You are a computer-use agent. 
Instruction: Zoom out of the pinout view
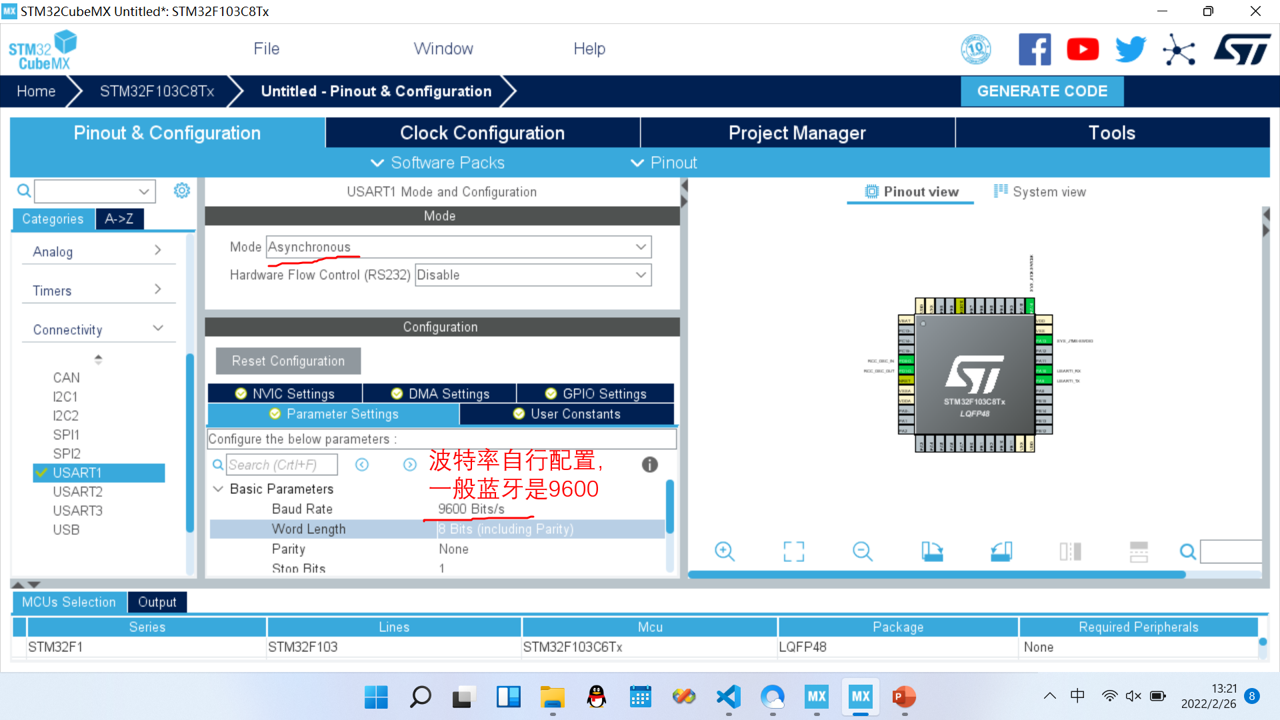click(x=863, y=551)
